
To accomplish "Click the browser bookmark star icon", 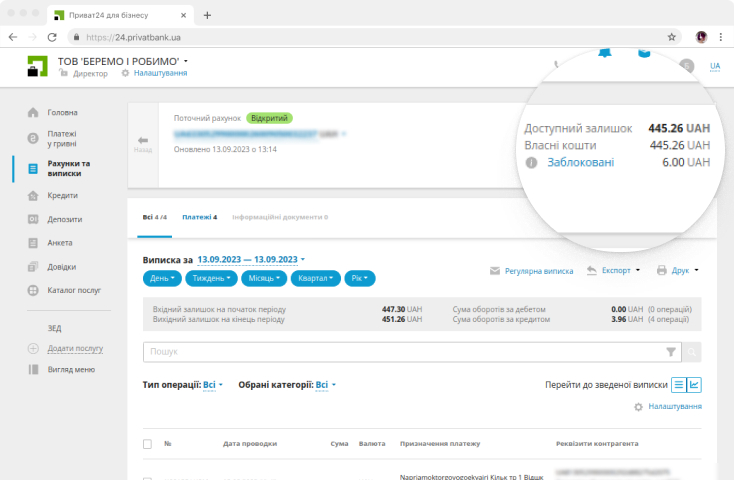I will (672, 37).
